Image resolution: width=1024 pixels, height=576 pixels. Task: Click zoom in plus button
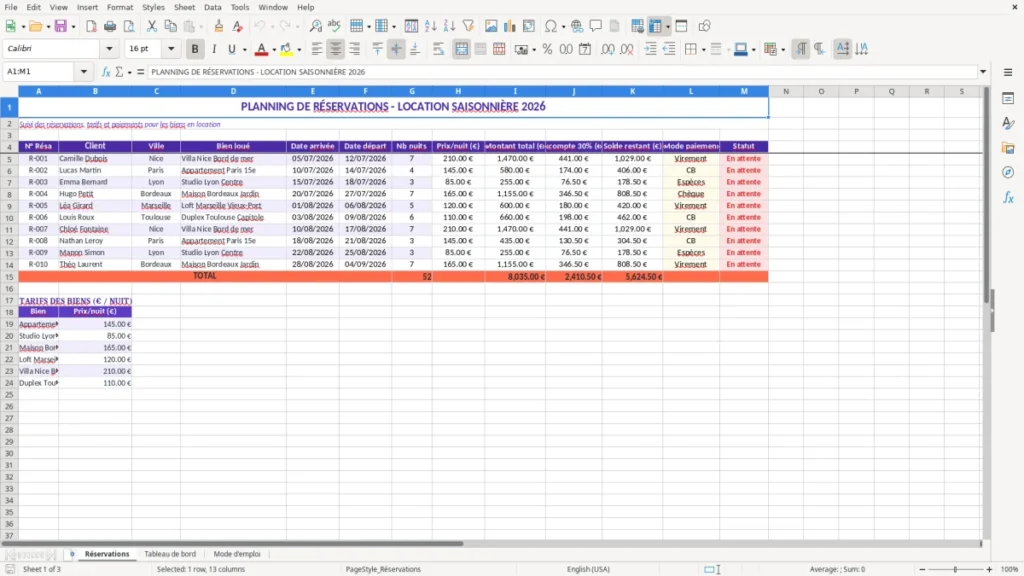click(989, 569)
